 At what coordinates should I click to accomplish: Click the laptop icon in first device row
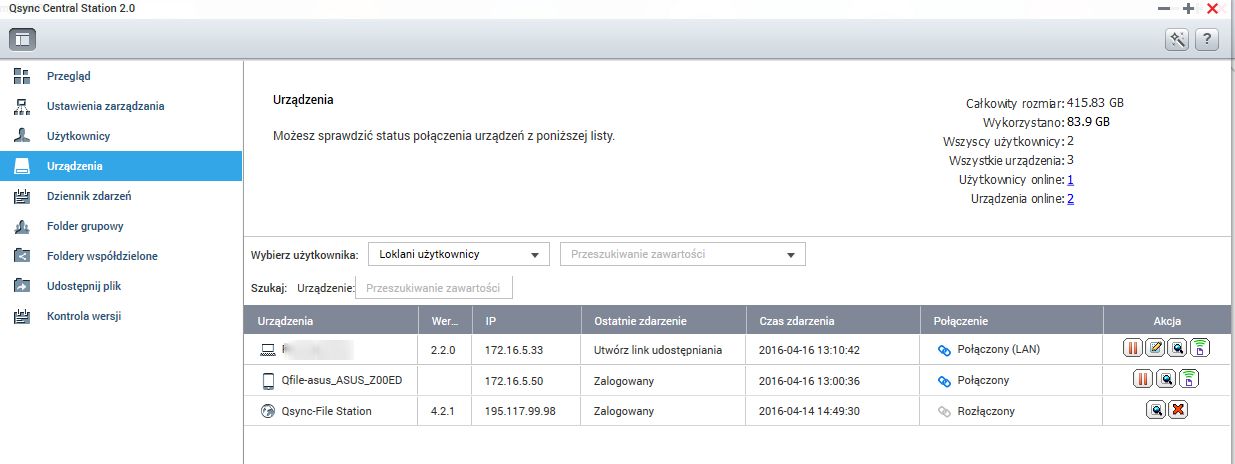point(267,350)
